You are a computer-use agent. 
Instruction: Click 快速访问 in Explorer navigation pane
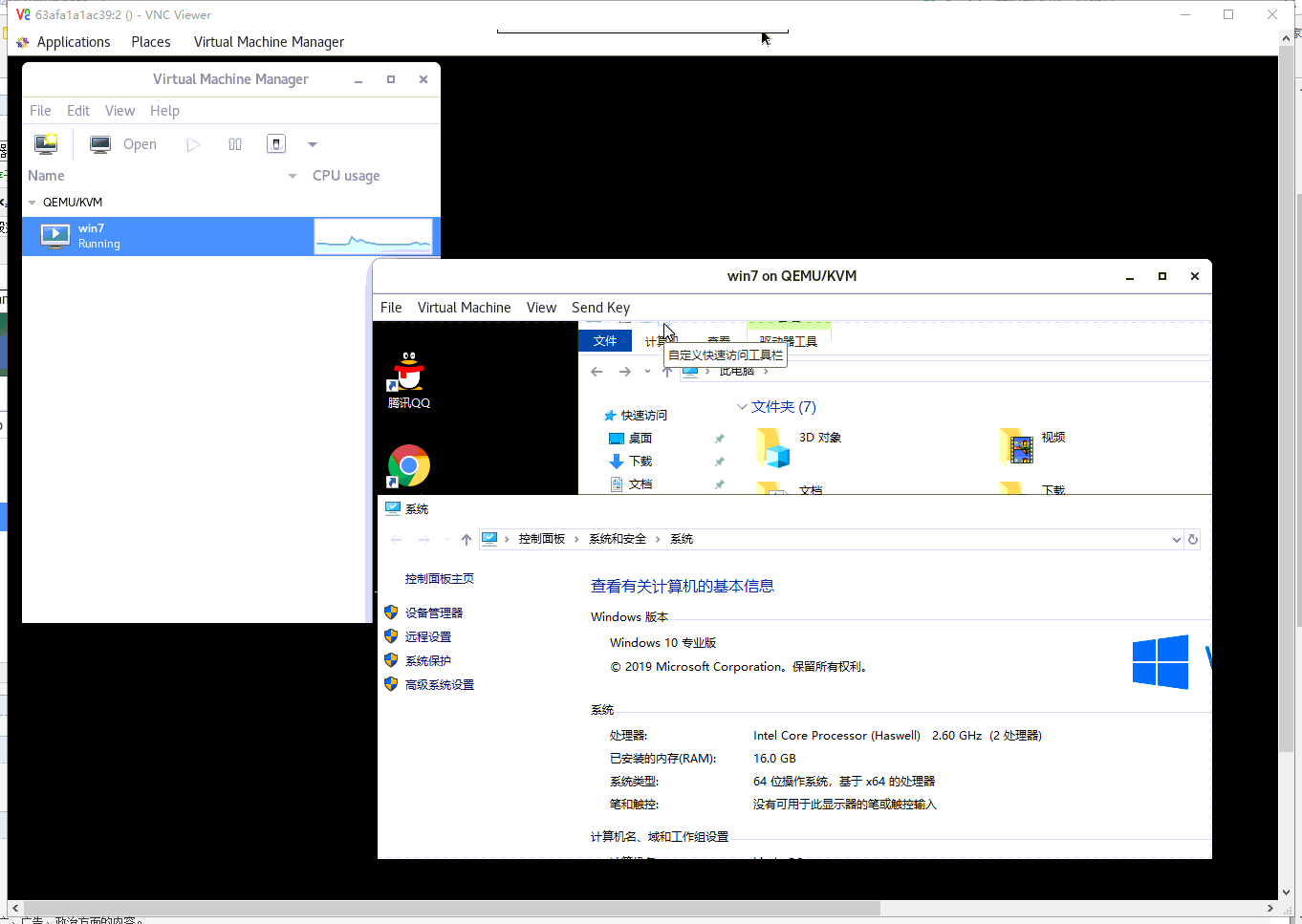coord(643,416)
